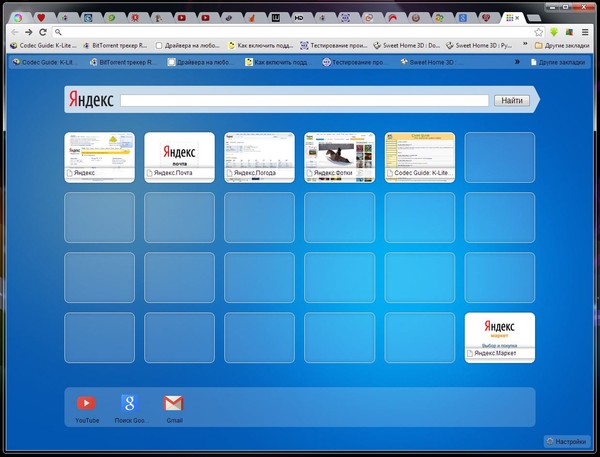Viewport: 600px width, 457px height.
Task: Open Codec Guide bookmark in browser bookmarks bar
Action: tap(43, 46)
